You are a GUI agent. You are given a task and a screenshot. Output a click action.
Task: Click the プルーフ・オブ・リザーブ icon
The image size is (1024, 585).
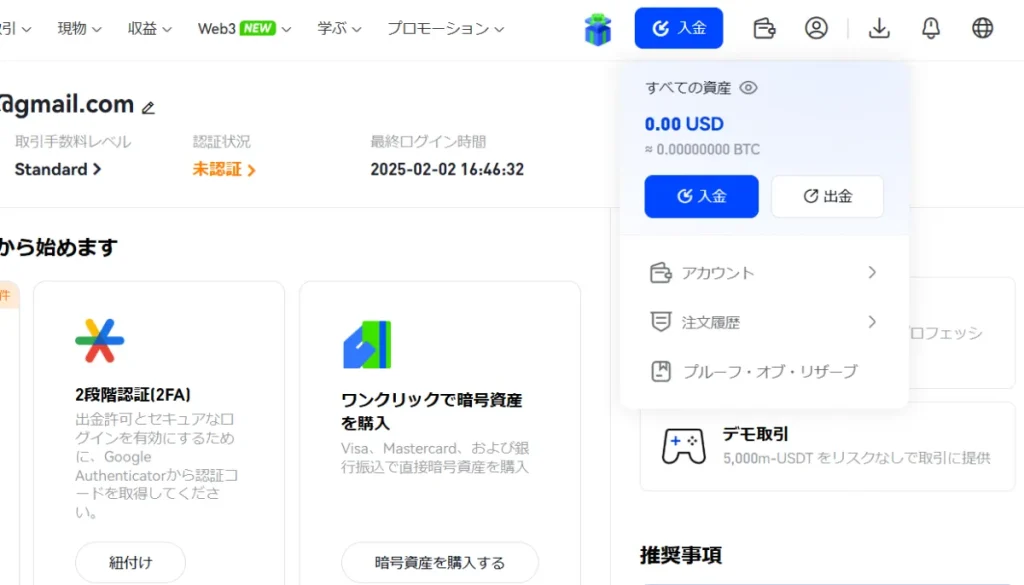(661, 371)
